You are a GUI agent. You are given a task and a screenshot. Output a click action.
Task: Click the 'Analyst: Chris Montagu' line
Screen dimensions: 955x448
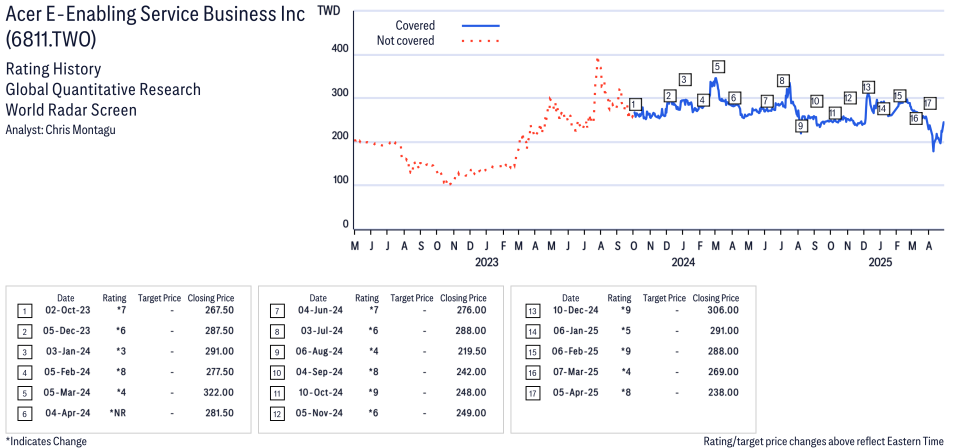pyautogui.click(x=60, y=130)
